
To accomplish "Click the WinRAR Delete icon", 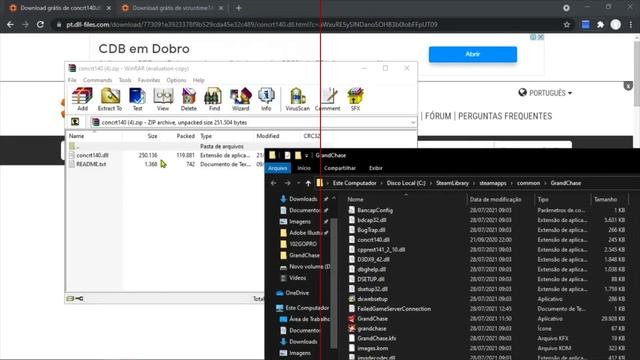I will coord(189,99).
